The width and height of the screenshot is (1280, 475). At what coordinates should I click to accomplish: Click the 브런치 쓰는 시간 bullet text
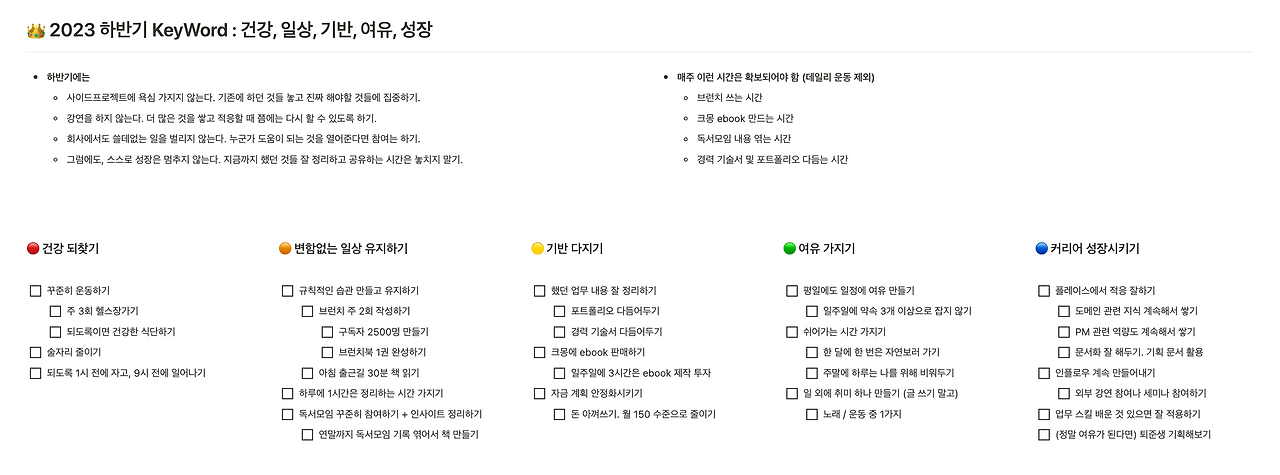pos(729,98)
